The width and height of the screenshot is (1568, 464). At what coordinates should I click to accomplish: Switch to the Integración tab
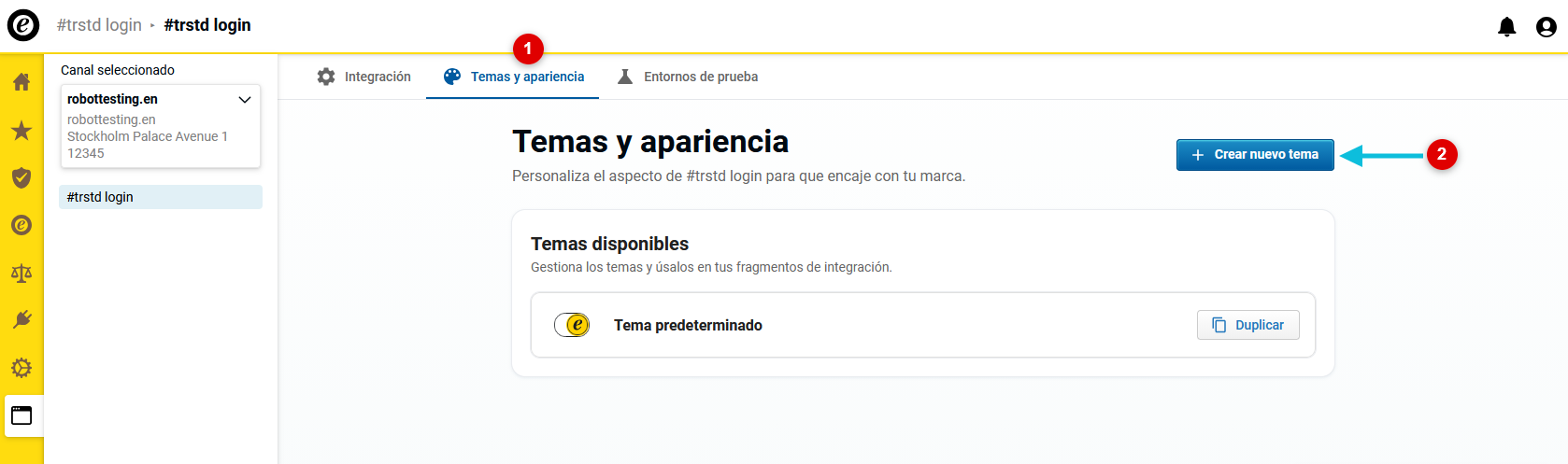(364, 77)
